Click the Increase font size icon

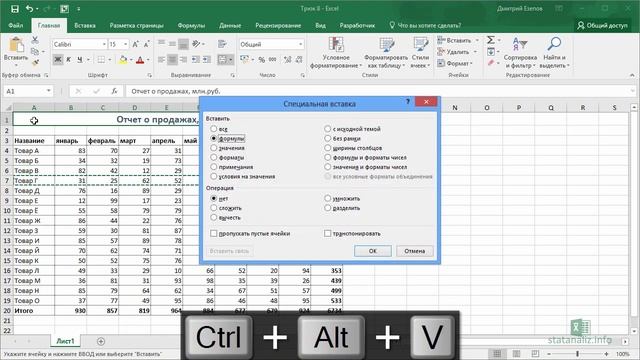136,44
